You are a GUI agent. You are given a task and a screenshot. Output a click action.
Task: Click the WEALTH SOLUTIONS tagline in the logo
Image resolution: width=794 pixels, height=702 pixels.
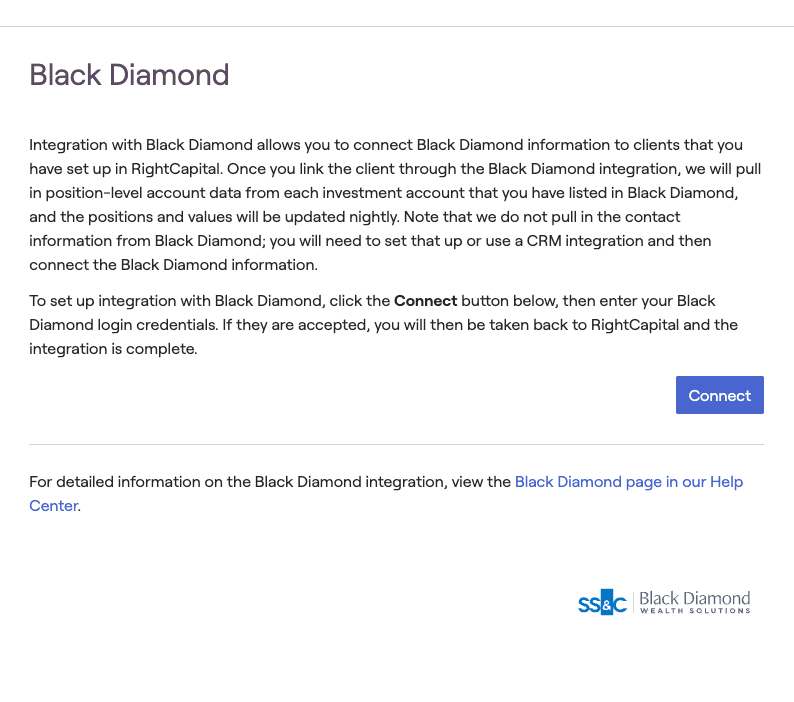pyautogui.click(x=694, y=611)
